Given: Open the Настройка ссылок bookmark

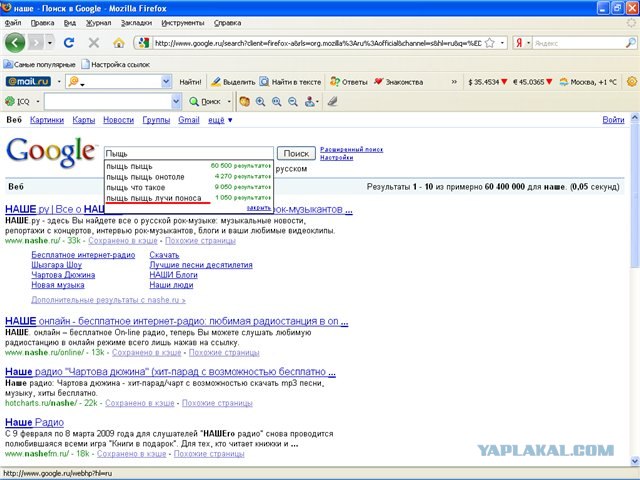Looking at the screenshot, I should (116, 64).
